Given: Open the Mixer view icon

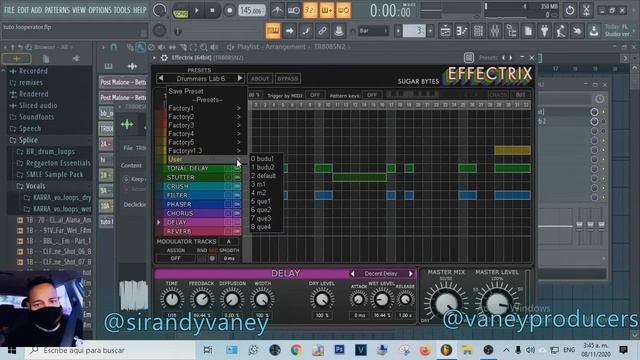Looking at the screenshot, I should [x=495, y=31].
